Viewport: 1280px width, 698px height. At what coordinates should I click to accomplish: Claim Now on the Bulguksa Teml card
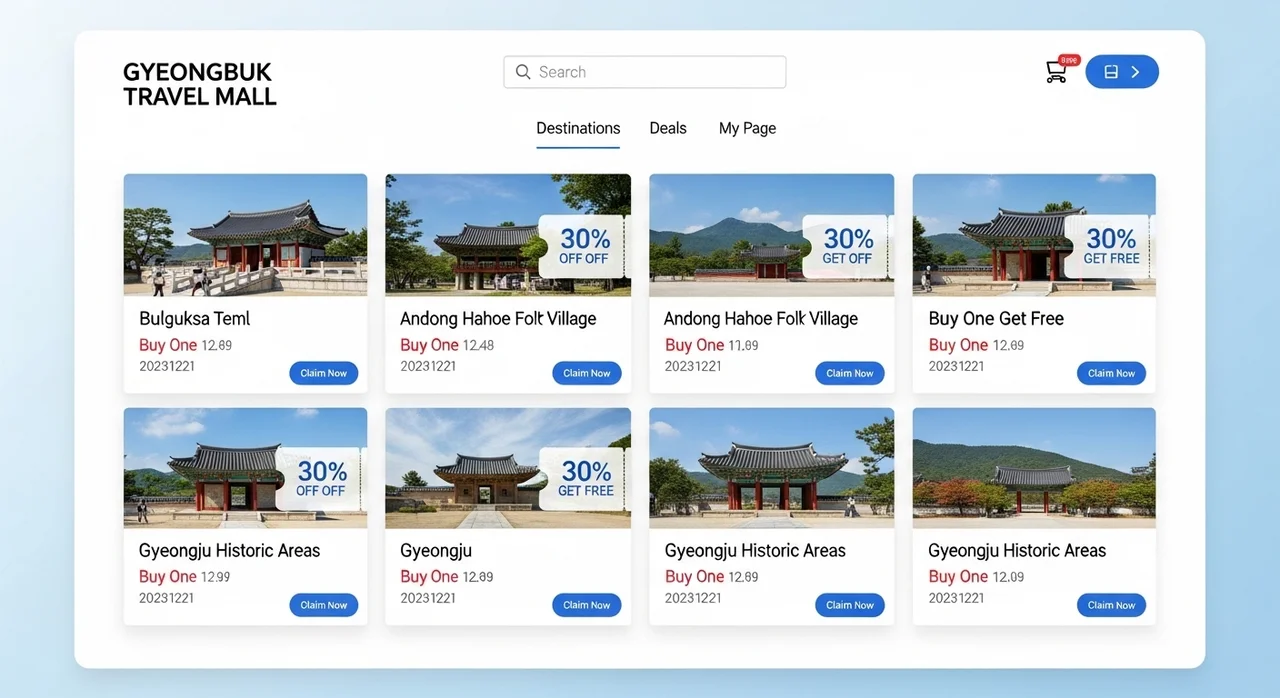324,373
